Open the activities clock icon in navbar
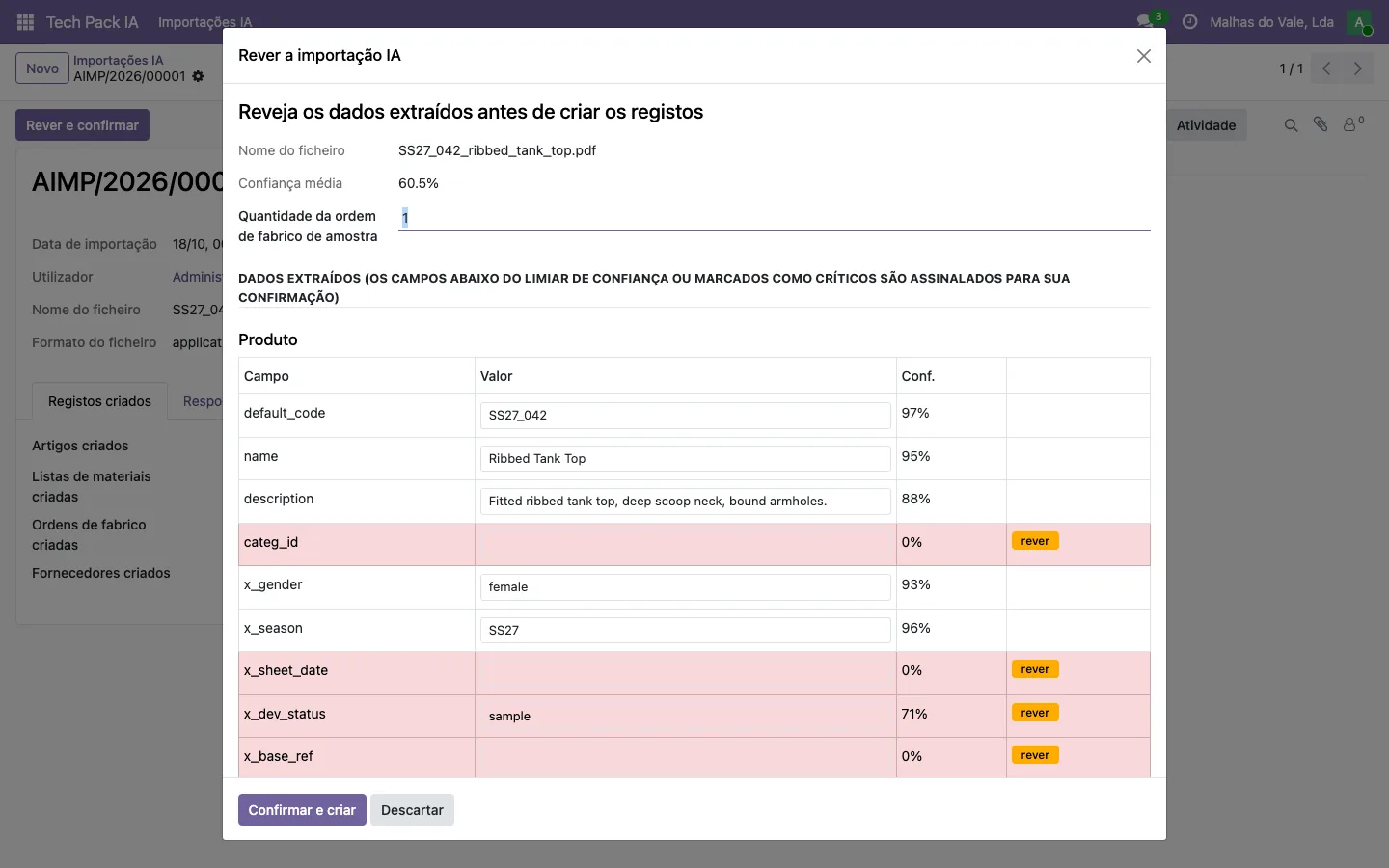The image size is (1389, 868). point(1190,22)
